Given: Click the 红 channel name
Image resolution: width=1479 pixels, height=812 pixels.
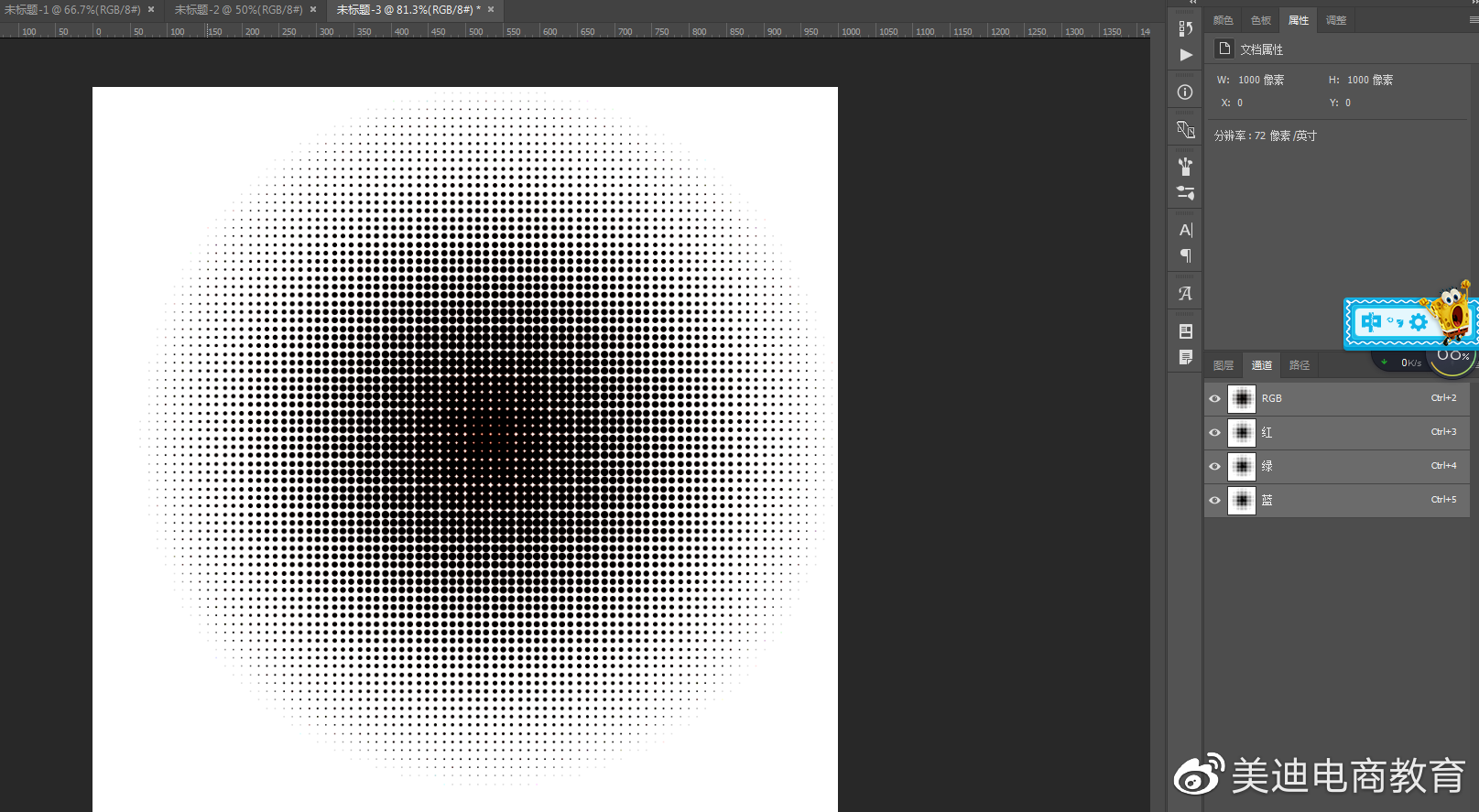Looking at the screenshot, I should 1267,432.
